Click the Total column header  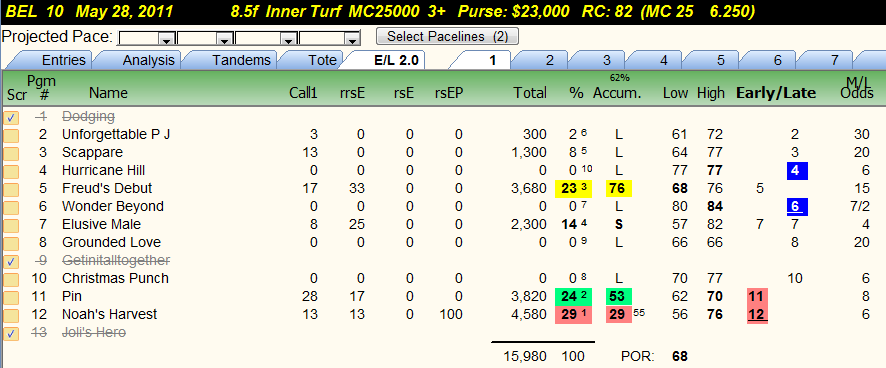(530, 93)
